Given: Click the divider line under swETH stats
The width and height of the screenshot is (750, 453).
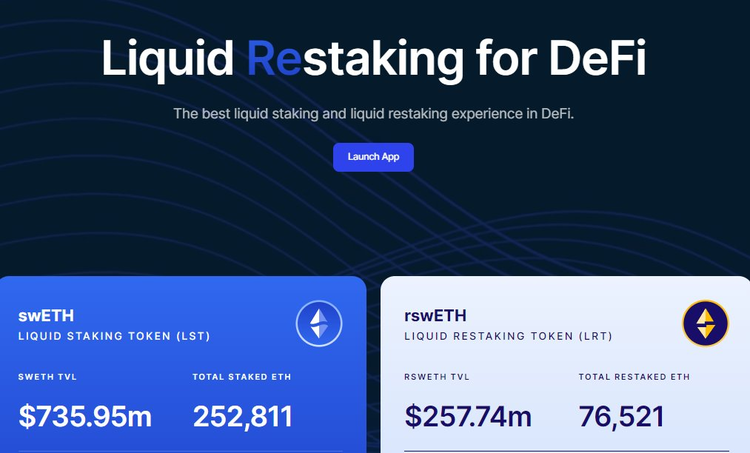Looking at the screenshot, I should tap(180, 451).
